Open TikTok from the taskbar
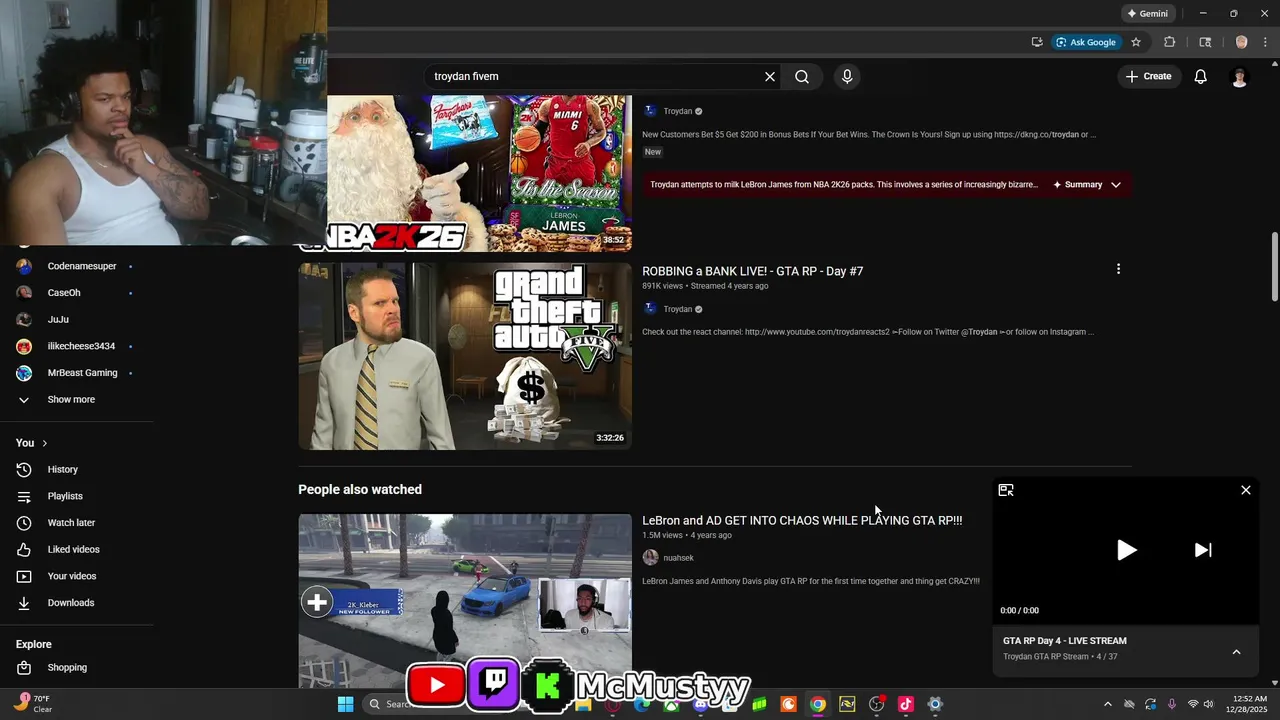The image size is (1280, 720). pyautogui.click(x=906, y=704)
